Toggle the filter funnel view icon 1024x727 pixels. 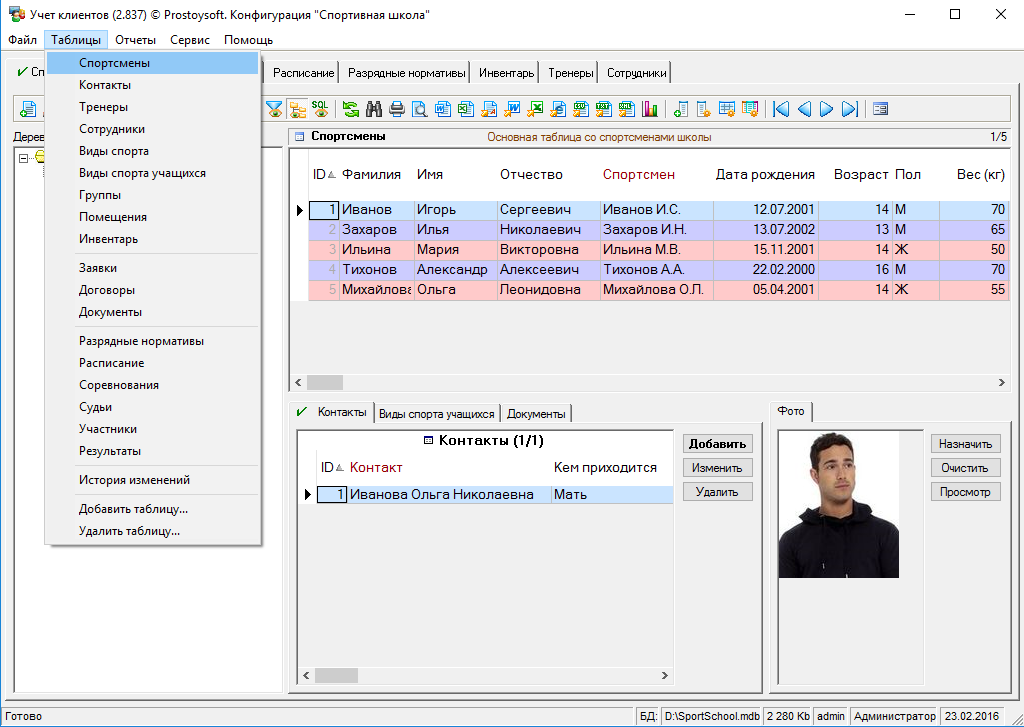tap(274, 109)
